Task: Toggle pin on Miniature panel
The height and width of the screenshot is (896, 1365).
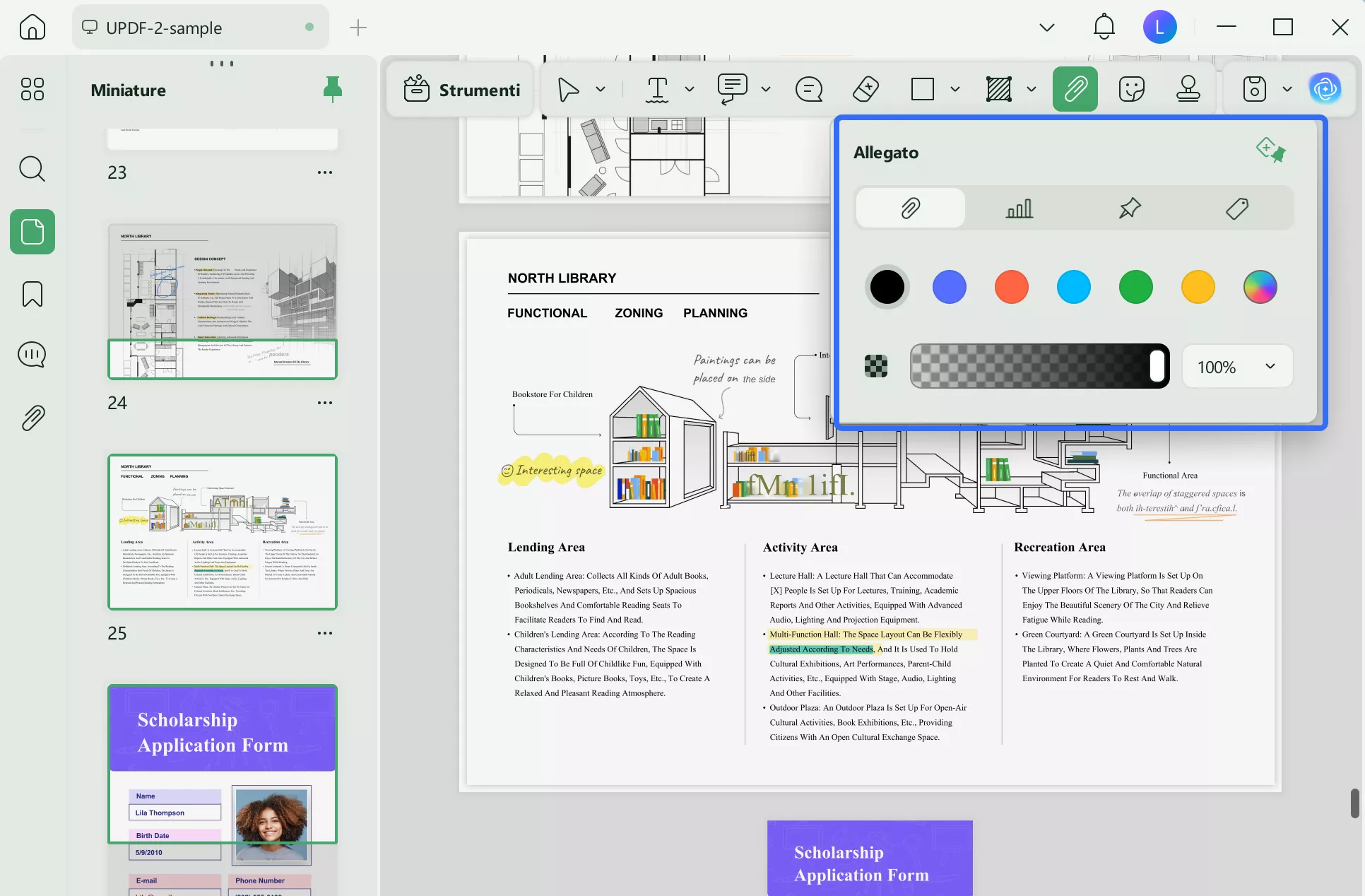Action: point(332,90)
